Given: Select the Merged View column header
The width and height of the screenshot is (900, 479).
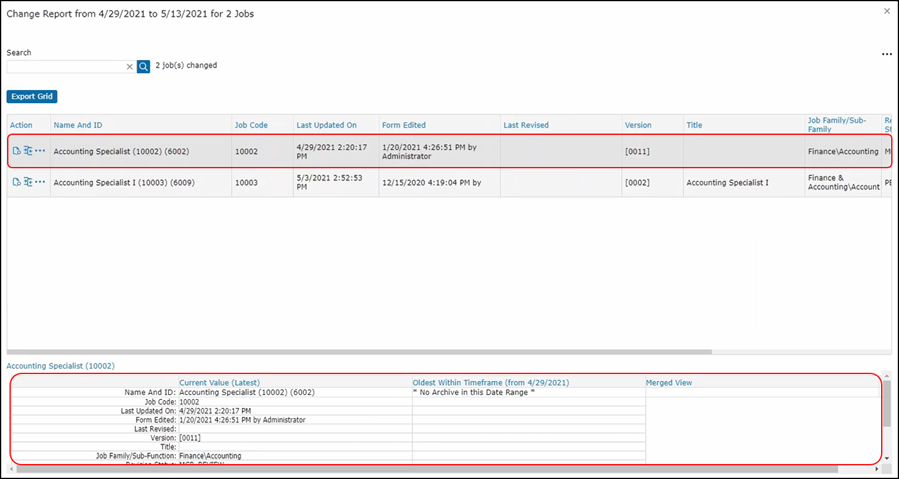Looking at the screenshot, I should [669, 383].
